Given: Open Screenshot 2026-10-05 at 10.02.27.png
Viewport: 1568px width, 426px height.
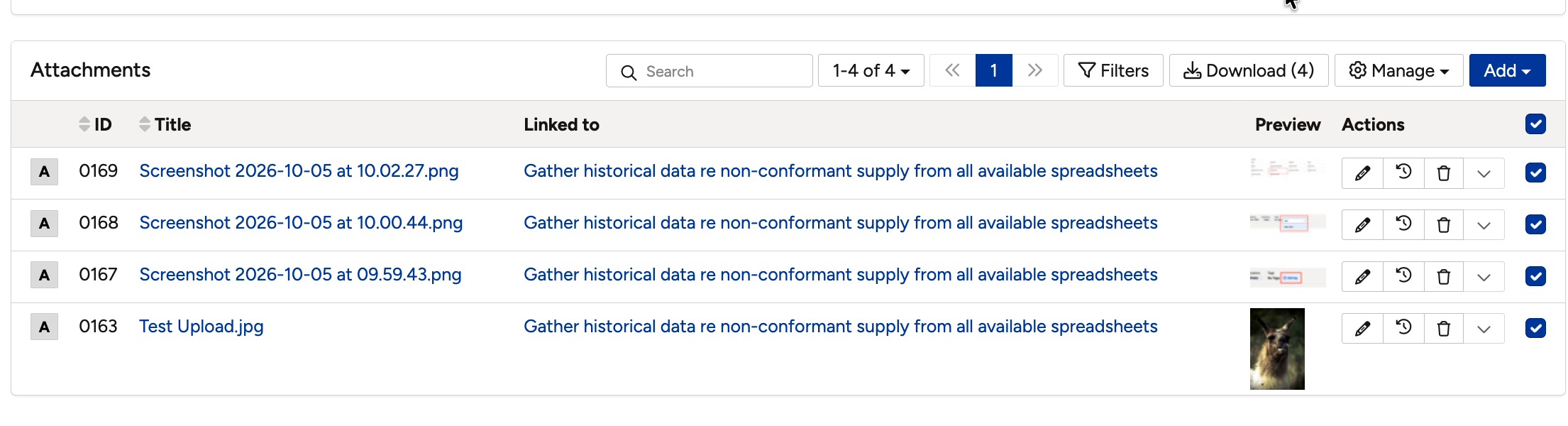Looking at the screenshot, I should pyautogui.click(x=299, y=171).
